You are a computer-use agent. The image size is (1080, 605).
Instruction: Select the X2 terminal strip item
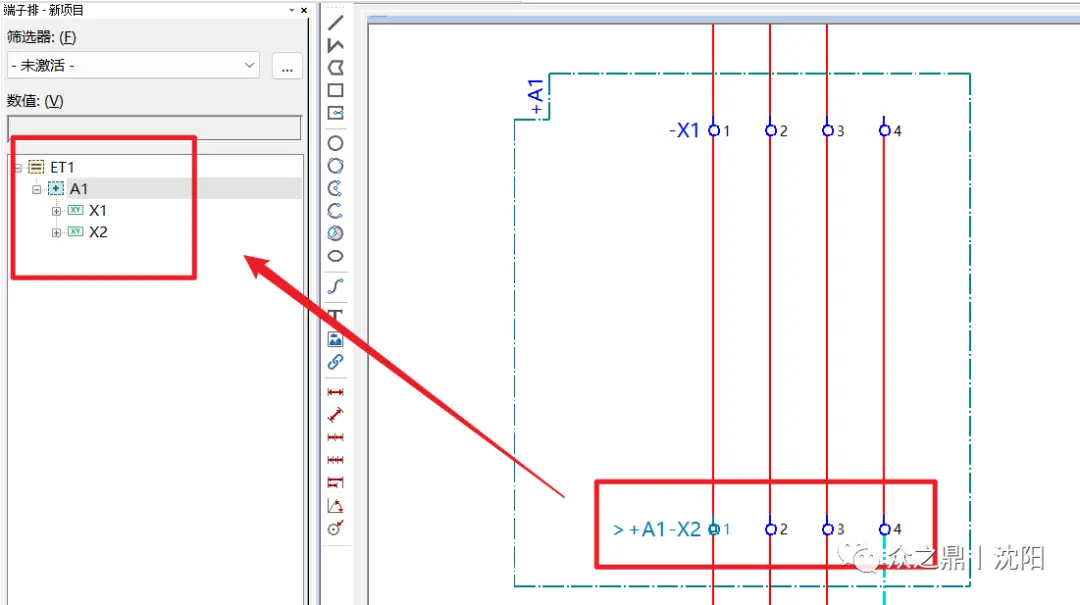point(98,232)
